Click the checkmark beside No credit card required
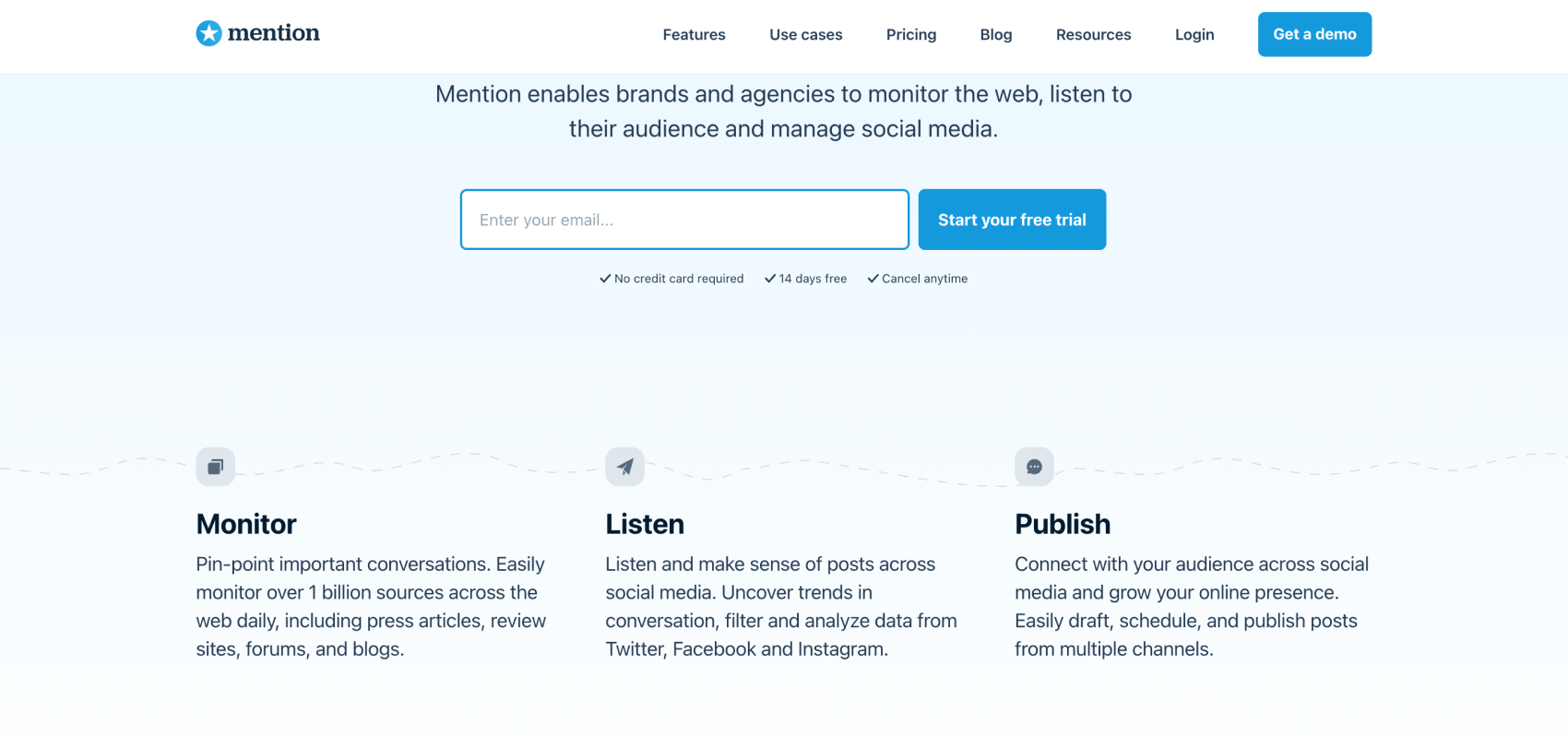 click(605, 279)
